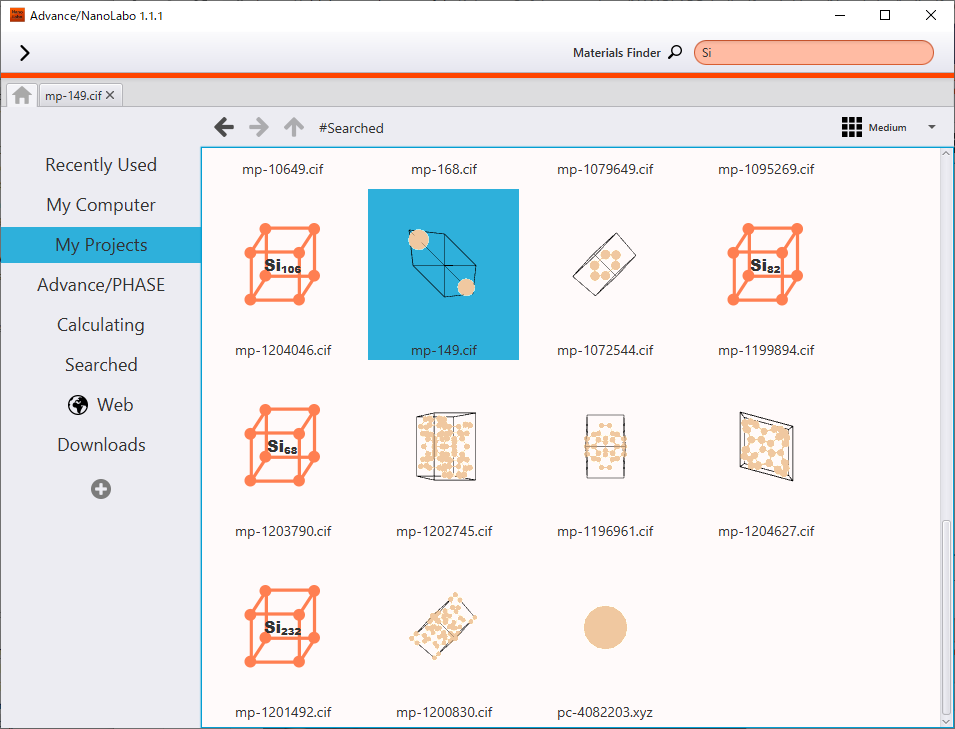Viewport: 955px width, 729px height.
Task: Open Recently Used in sidebar
Action: (101, 164)
